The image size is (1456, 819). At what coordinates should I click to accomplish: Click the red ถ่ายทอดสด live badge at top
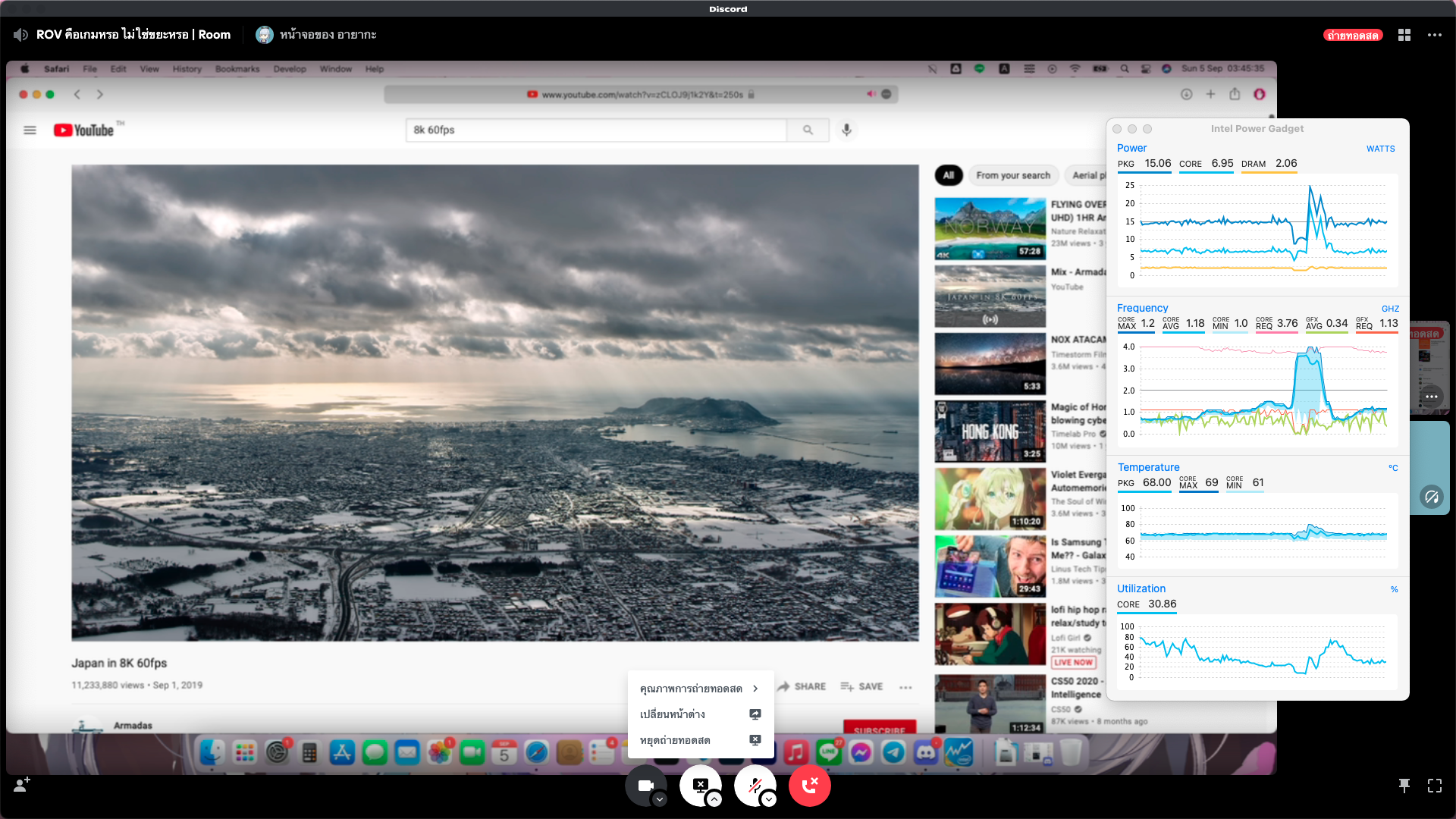pos(1353,35)
